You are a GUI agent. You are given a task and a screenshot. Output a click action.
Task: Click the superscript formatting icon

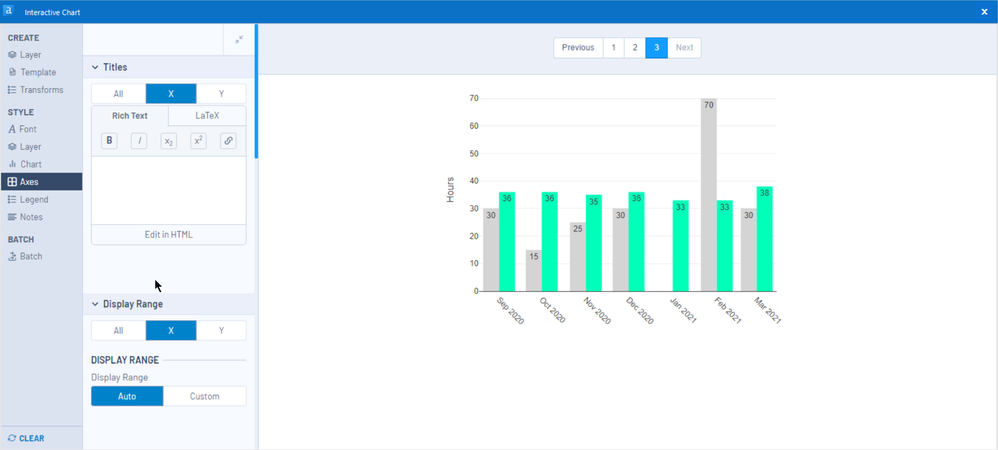coord(199,141)
